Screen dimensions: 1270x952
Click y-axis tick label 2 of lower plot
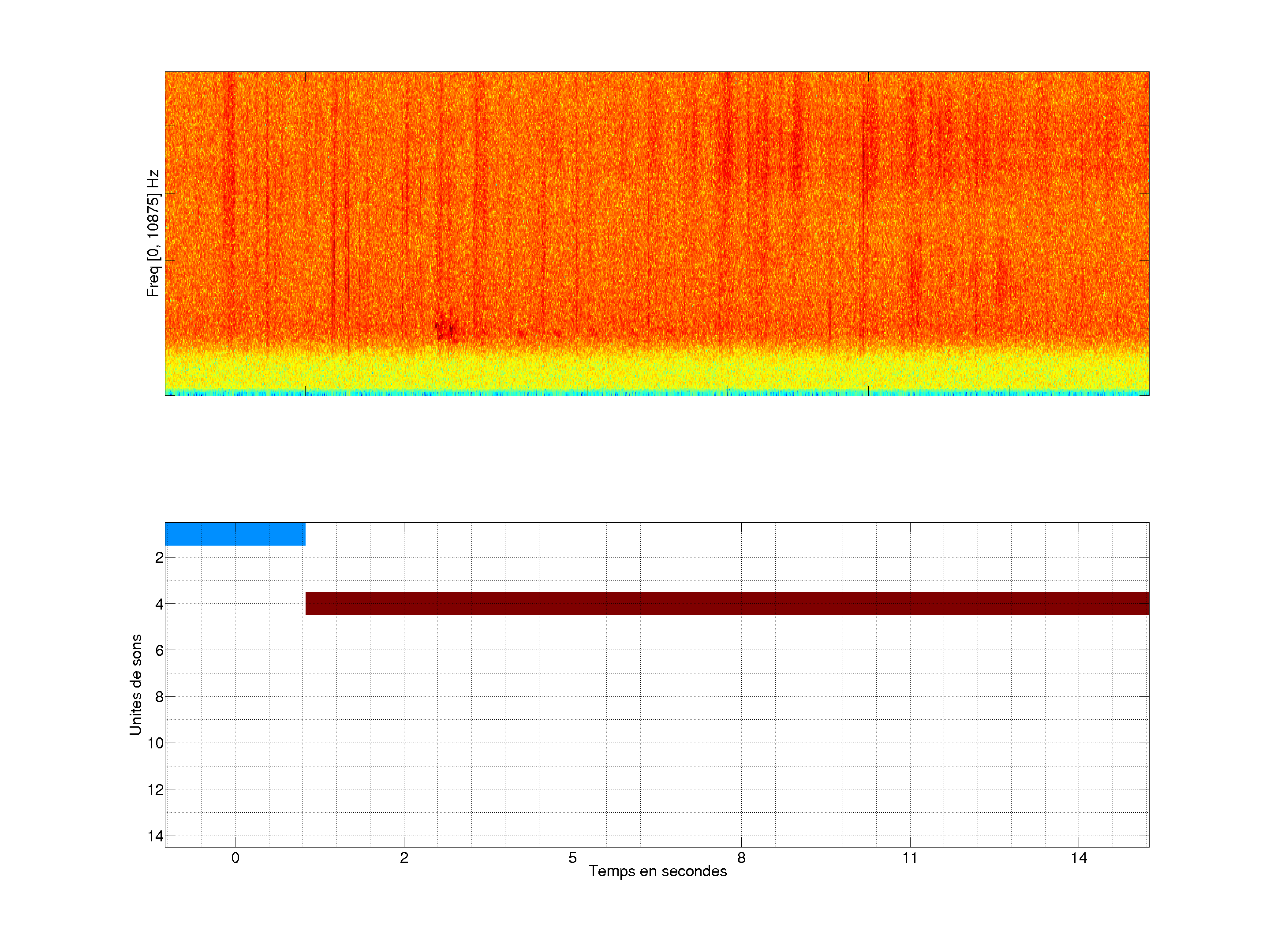click(x=159, y=558)
